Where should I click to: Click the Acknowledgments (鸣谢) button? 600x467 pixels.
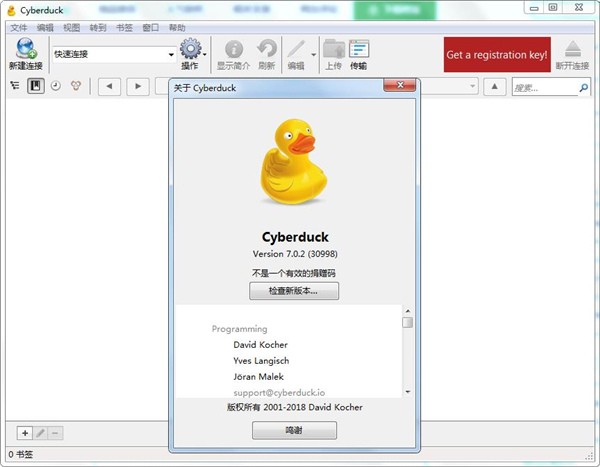(x=294, y=430)
